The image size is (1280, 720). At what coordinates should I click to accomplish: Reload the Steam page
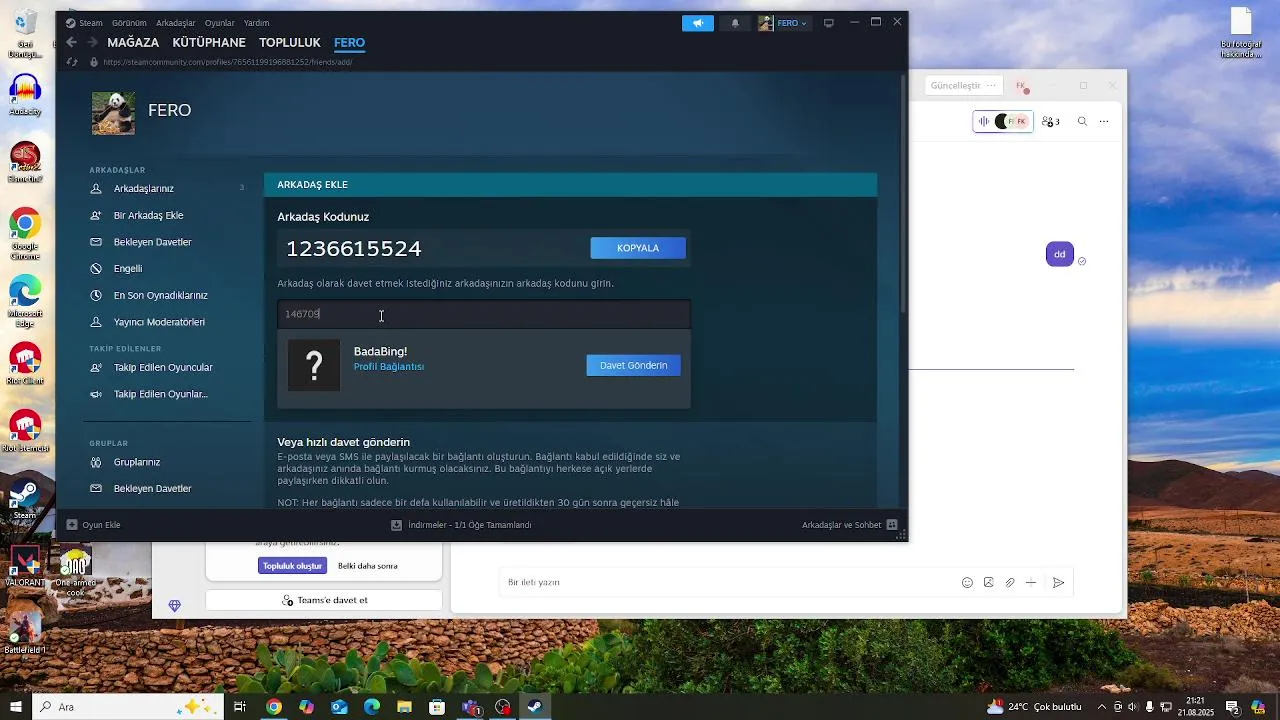[x=71, y=62]
